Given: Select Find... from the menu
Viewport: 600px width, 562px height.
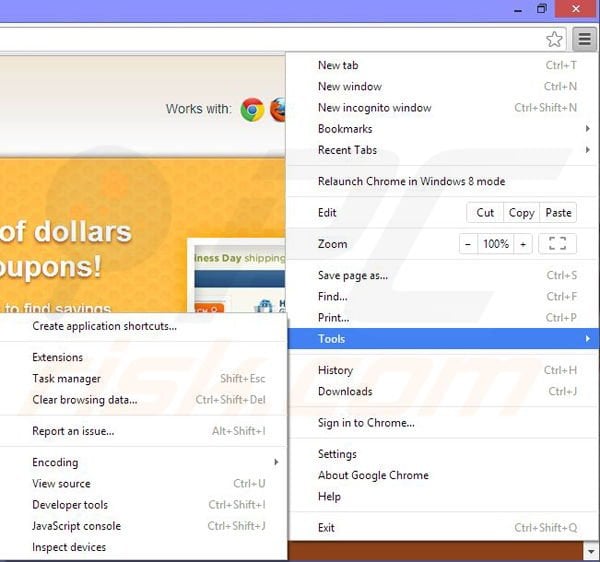Looking at the screenshot, I should pos(443,296).
